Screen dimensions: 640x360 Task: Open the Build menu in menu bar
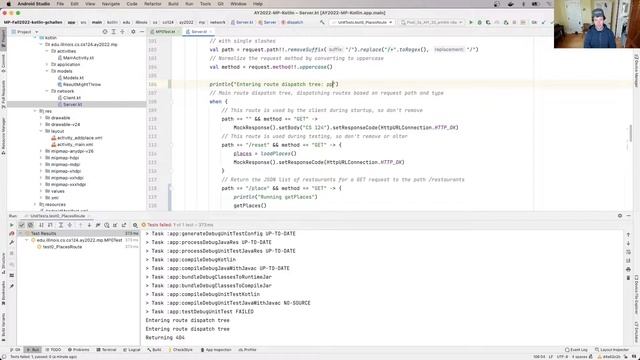[173, 4]
